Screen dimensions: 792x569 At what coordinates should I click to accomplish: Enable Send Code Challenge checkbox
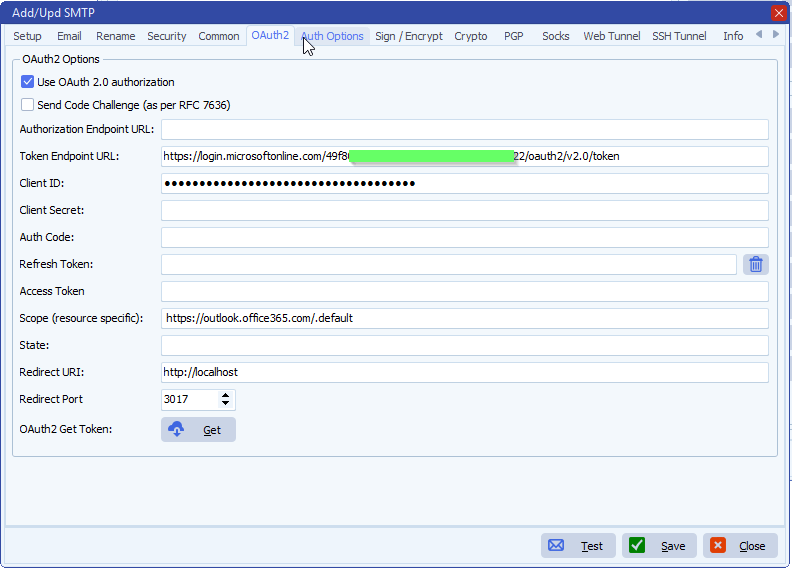27,105
